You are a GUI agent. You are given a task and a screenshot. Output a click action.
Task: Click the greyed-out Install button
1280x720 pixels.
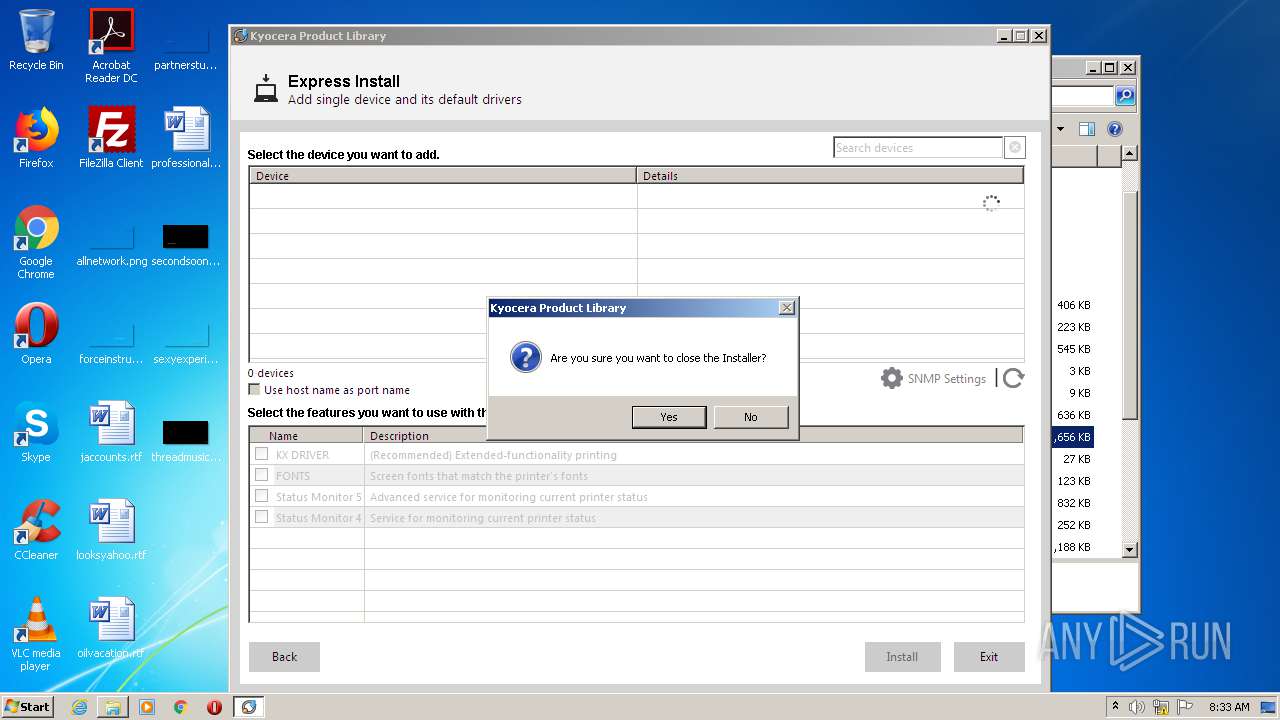(x=902, y=657)
